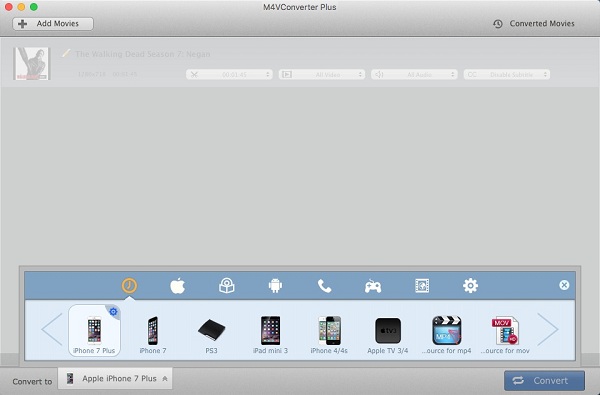Open iPhone 7 Plus profile settings gear
Screen dimensions: 600x395
click(113, 312)
